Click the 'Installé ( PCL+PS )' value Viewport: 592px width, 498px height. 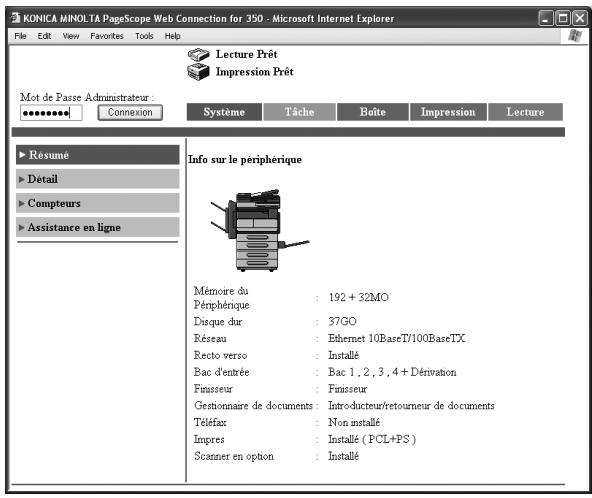(x=372, y=439)
